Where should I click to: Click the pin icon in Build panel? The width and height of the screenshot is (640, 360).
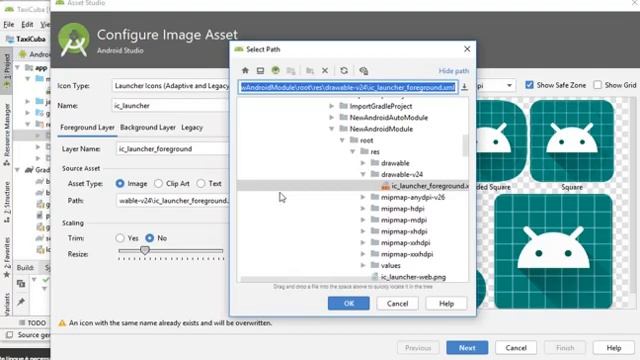(x=21, y=302)
